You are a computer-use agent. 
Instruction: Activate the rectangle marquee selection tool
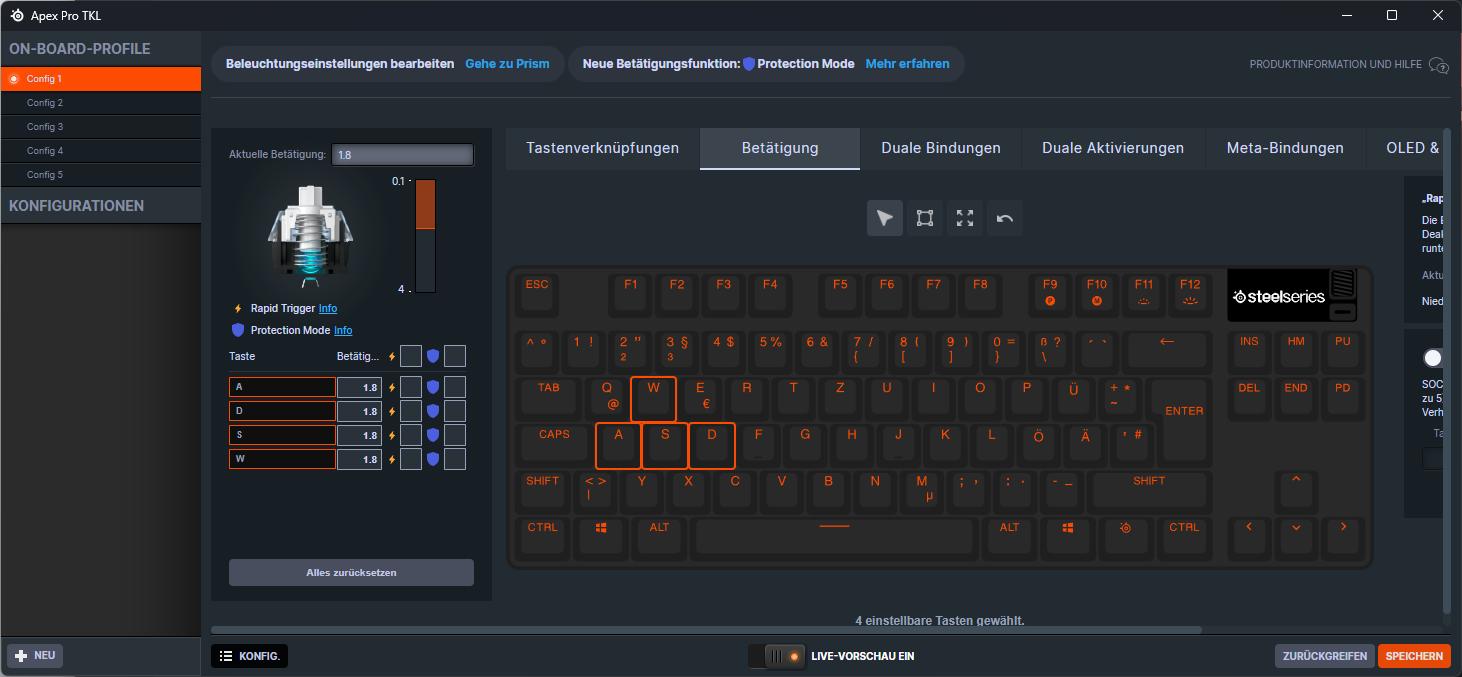[925, 218]
